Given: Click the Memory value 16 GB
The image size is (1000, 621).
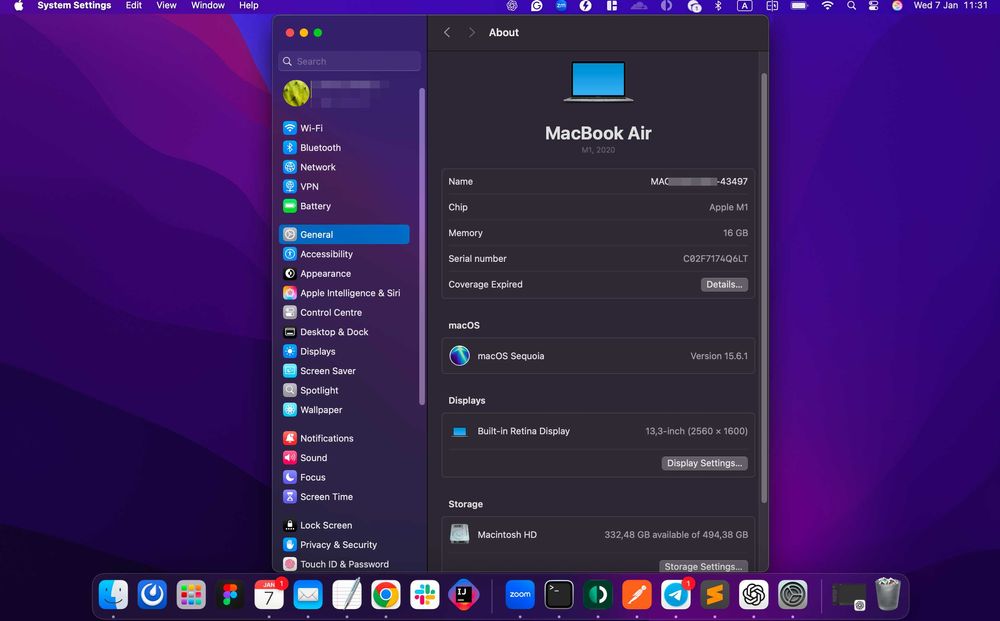Looking at the screenshot, I should point(735,233).
